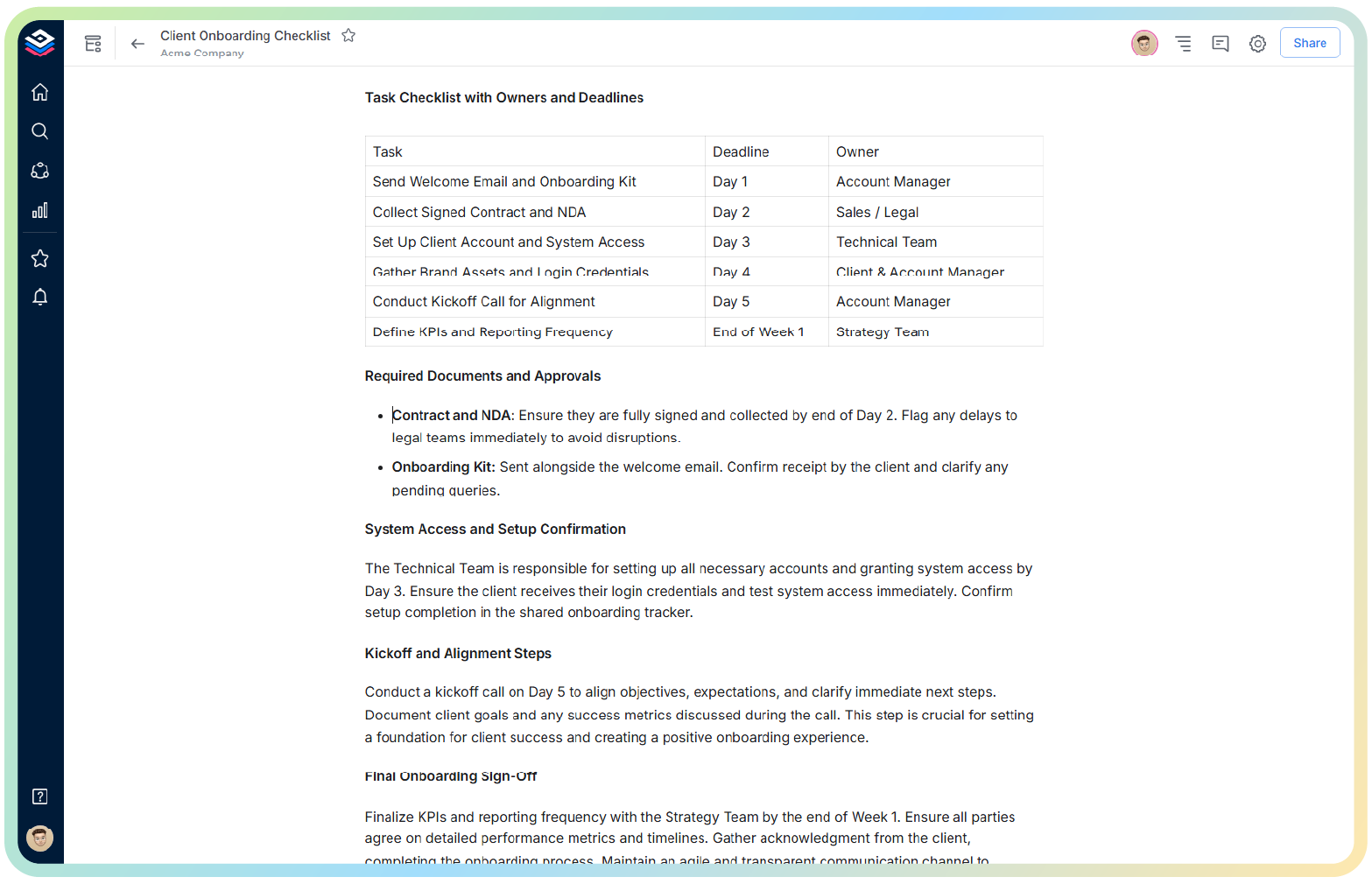Open the comments panel icon

point(1220,42)
